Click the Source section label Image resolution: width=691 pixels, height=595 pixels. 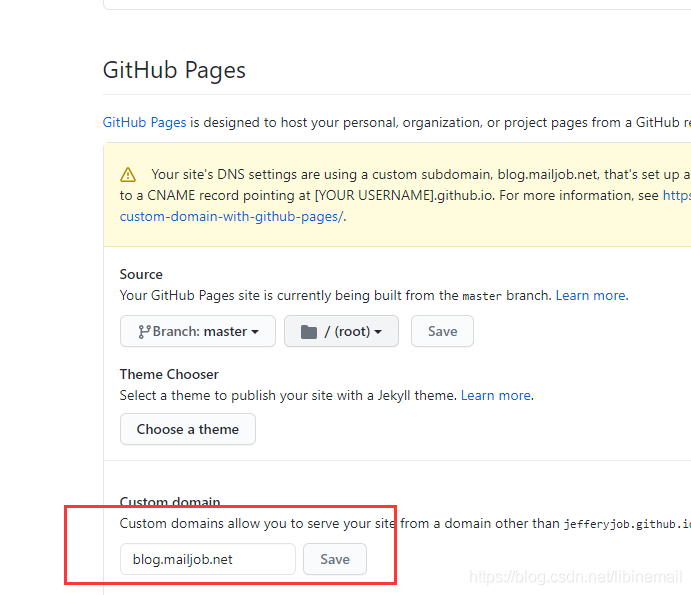(141, 274)
